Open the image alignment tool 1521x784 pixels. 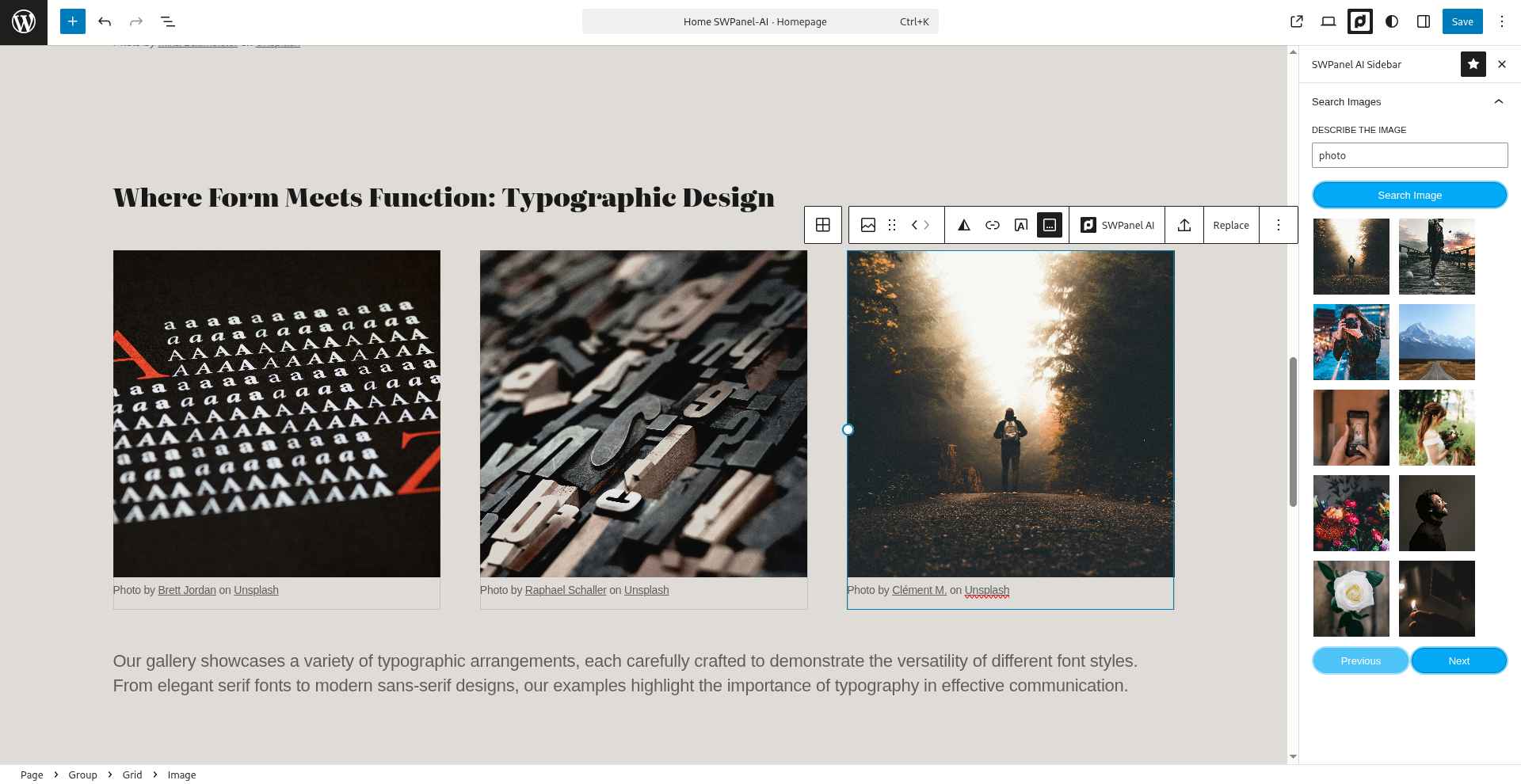tap(868, 225)
